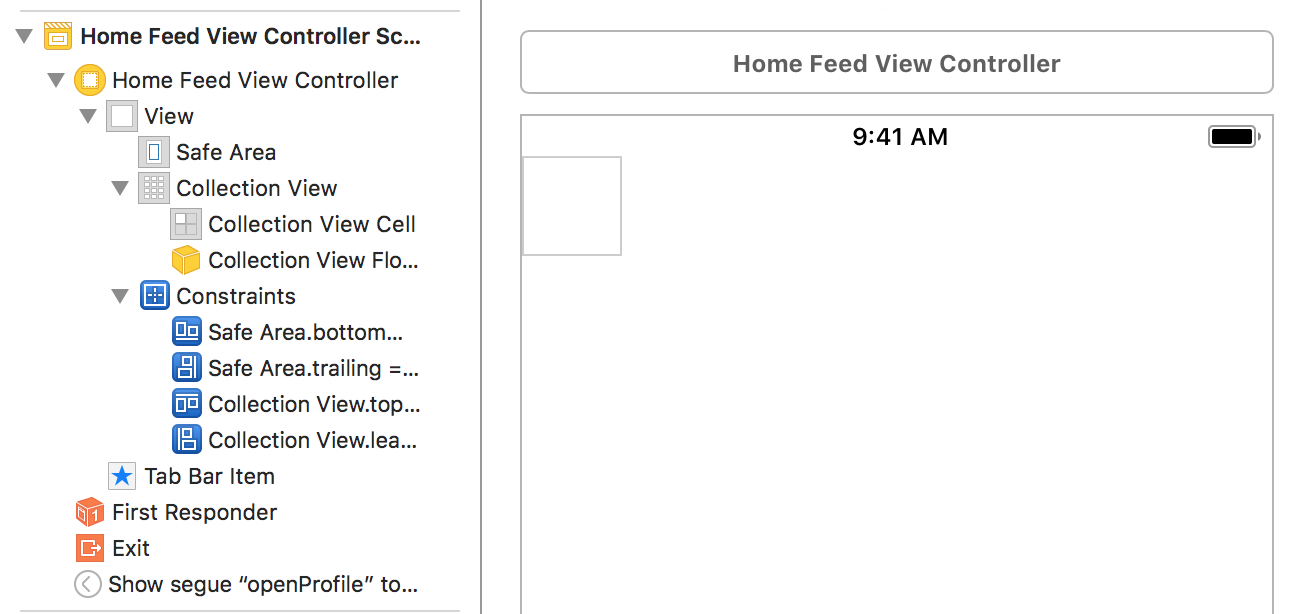This screenshot has height=614, width=1312.
Task: Collapse the Home Feed View Controller node
Action: (56, 80)
